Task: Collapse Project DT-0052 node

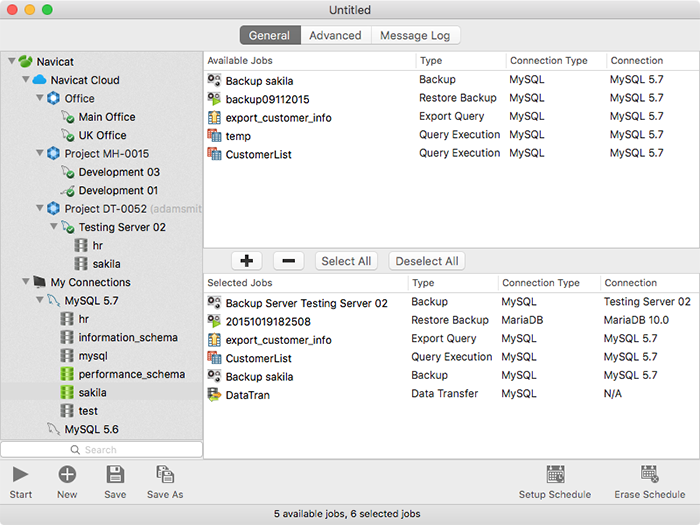Action: point(40,208)
